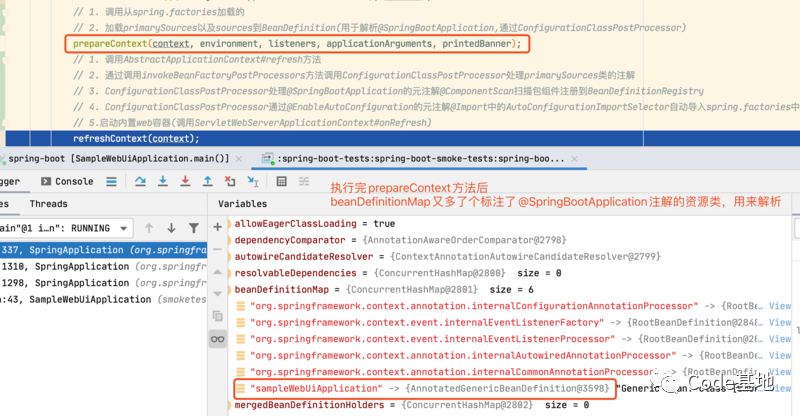800x416 pixels.
Task: Expand the allowEagerClassLoading variable marker
Action: click(x=230, y=224)
